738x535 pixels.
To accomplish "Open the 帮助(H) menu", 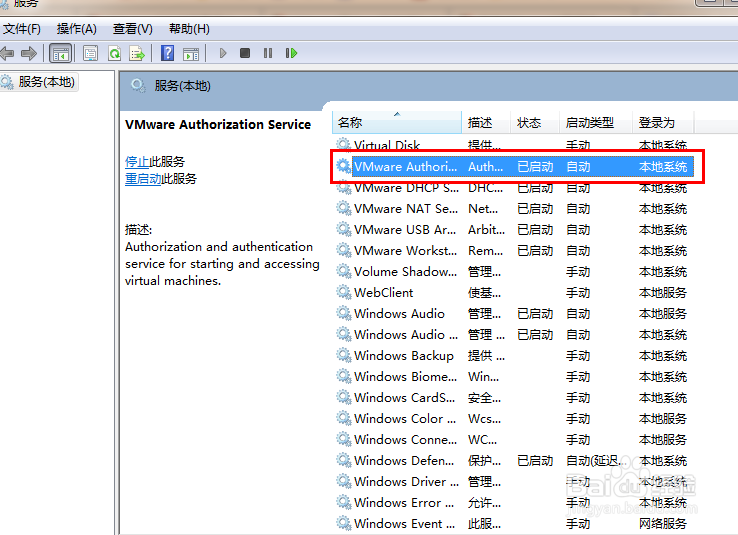I will pyautogui.click(x=189, y=29).
